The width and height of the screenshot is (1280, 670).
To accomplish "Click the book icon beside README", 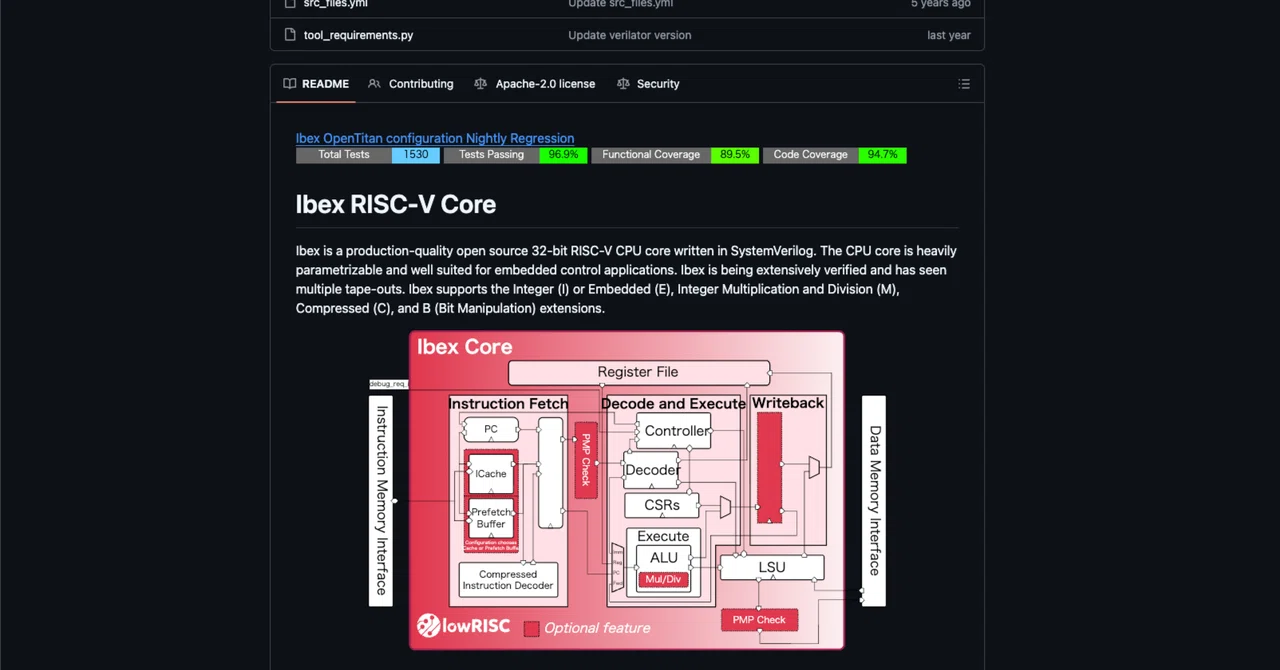I will [x=290, y=84].
